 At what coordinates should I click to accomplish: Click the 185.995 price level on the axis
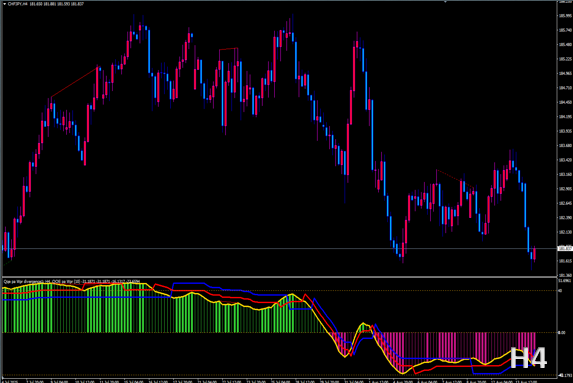point(565,16)
